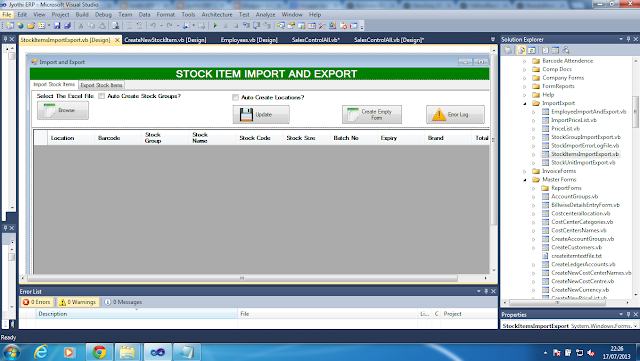Expand the Comp Docs folder
Screen dimensions: 640x361
pos(525,69)
